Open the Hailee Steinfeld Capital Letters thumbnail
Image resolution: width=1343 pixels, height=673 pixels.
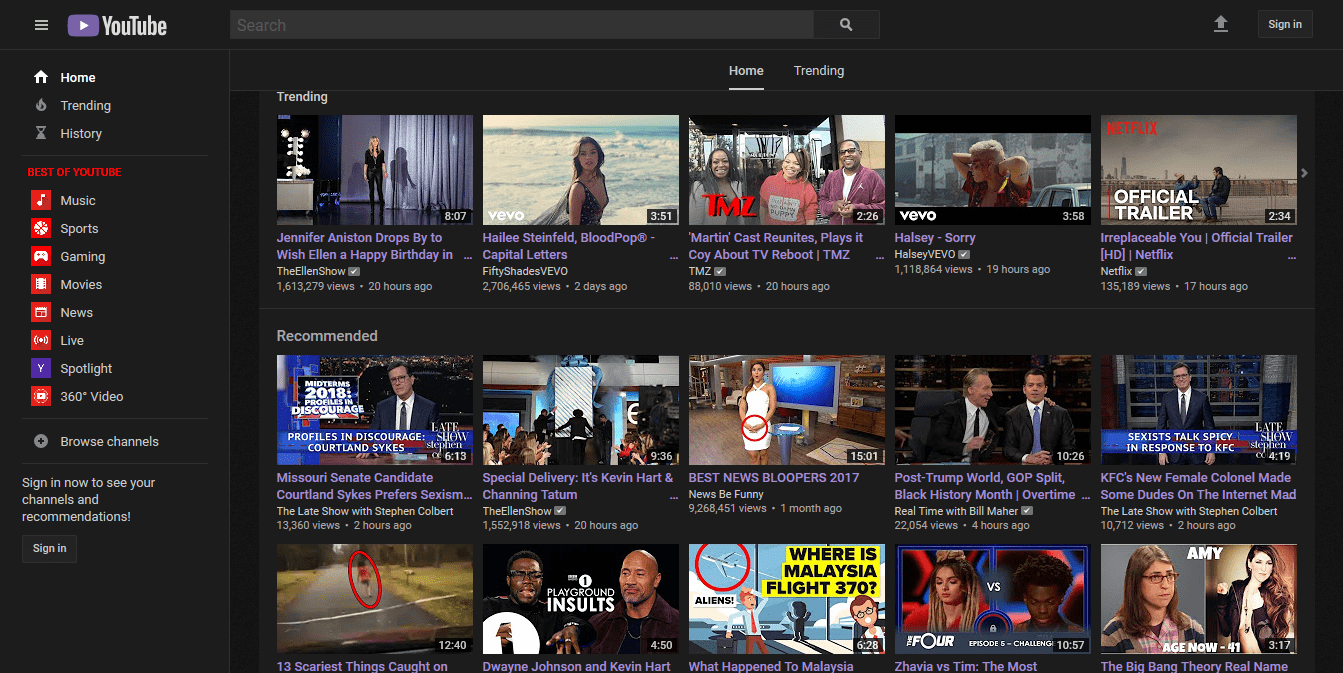[x=581, y=170]
